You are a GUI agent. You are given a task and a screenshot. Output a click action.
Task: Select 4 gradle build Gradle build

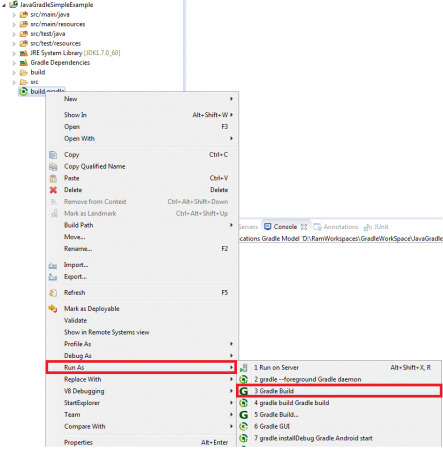[x=339, y=403]
